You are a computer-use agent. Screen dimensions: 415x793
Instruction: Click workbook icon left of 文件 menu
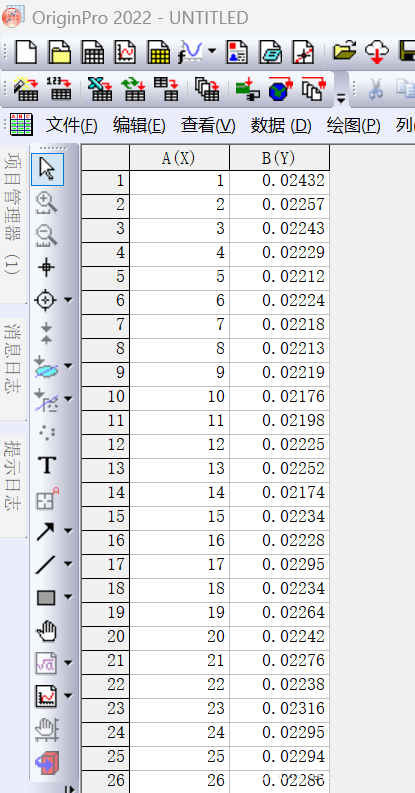pyautogui.click(x=21, y=124)
